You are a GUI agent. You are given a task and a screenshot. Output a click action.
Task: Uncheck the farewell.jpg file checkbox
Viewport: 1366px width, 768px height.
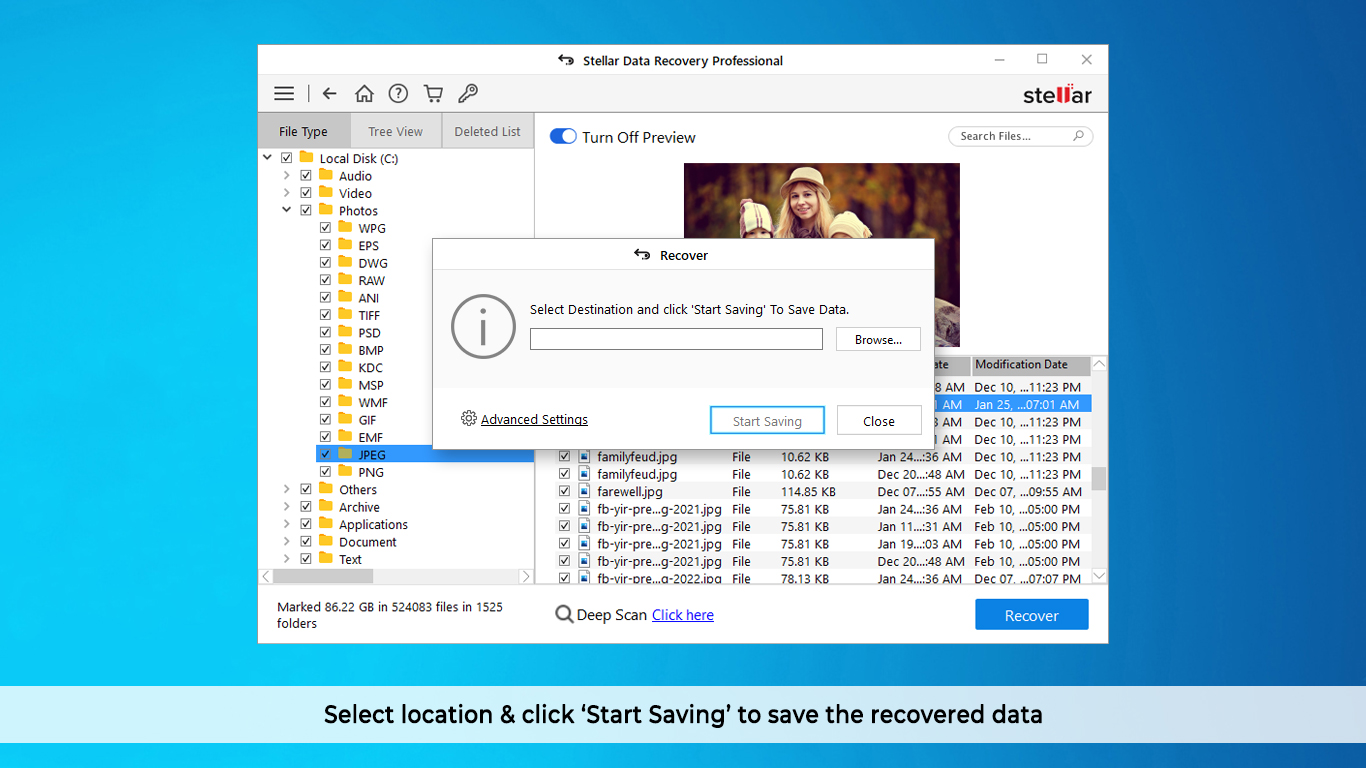click(564, 491)
